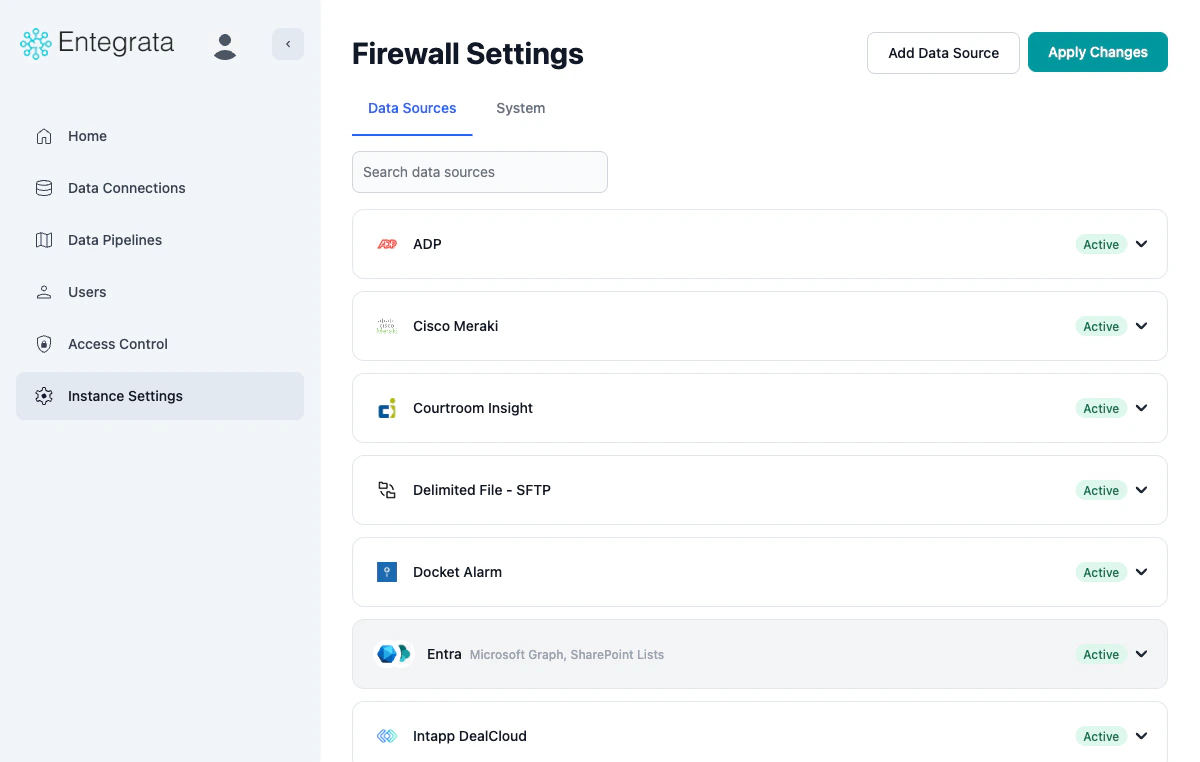Expand the Intapp DealCloud entry

tap(1141, 736)
